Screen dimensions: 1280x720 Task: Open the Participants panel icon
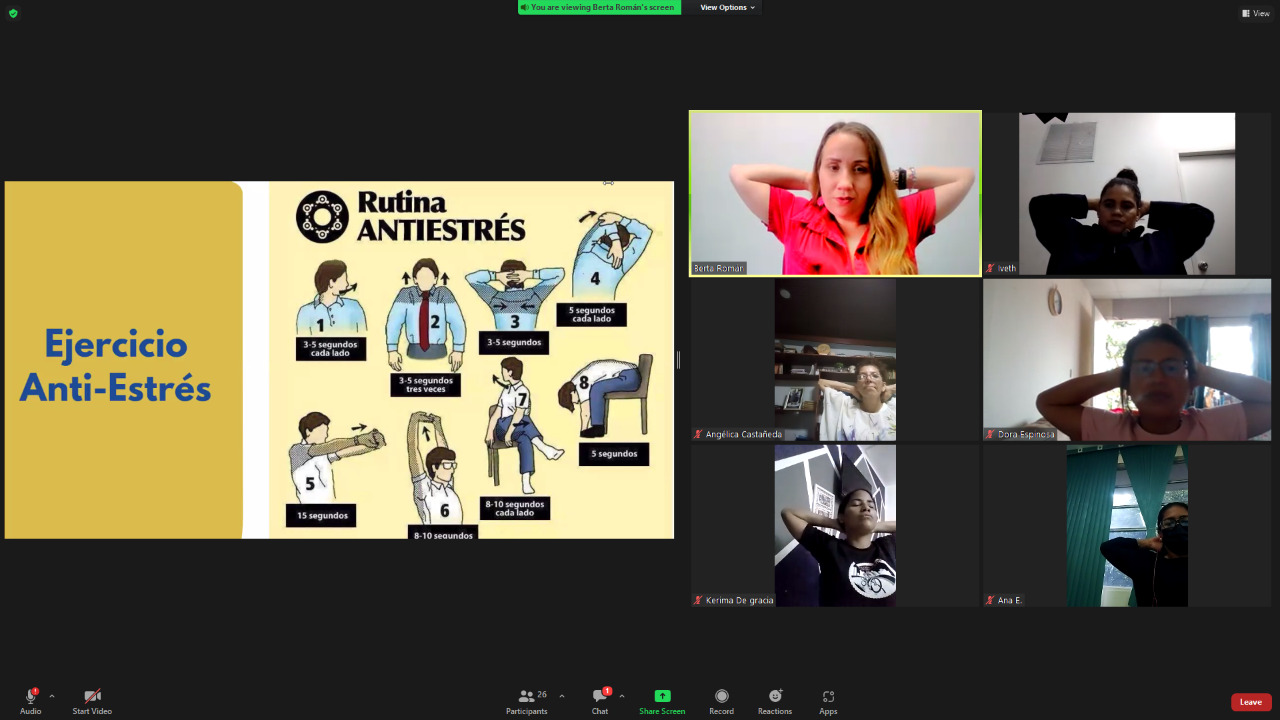[x=526, y=696]
